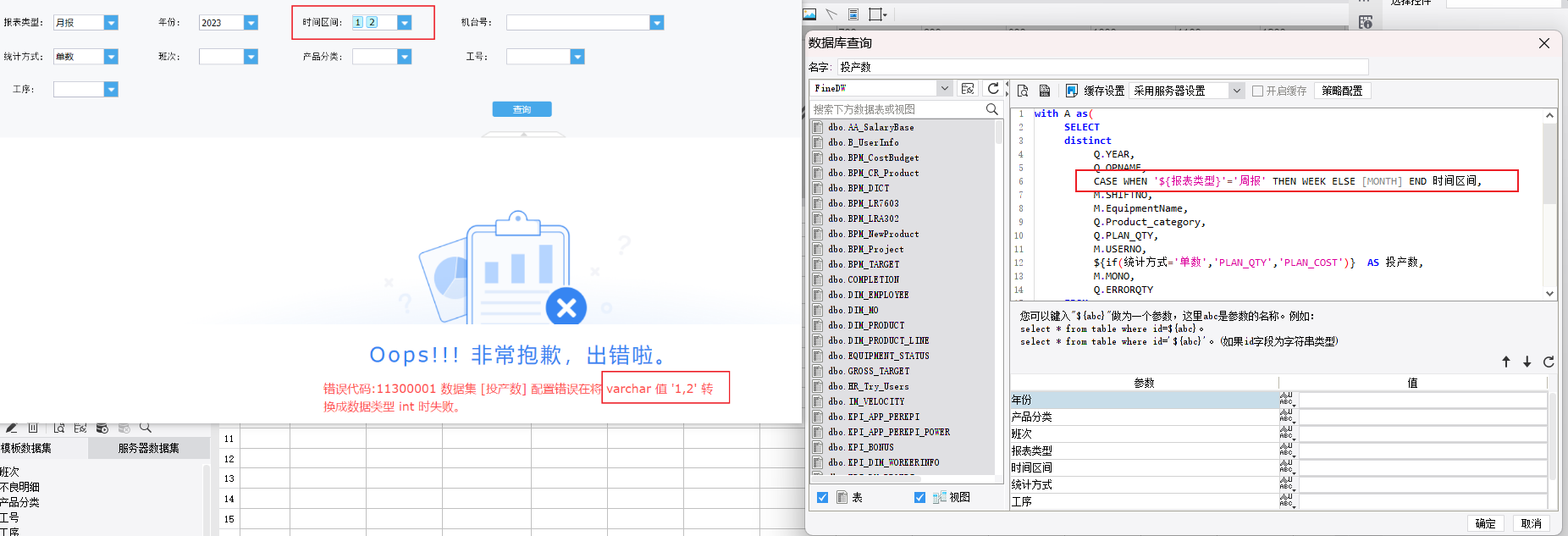Image resolution: width=1568 pixels, height=536 pixels.
Task: Click the 值 column header in parameter table
Action: pyautogui.click(x=1412, y=383)
